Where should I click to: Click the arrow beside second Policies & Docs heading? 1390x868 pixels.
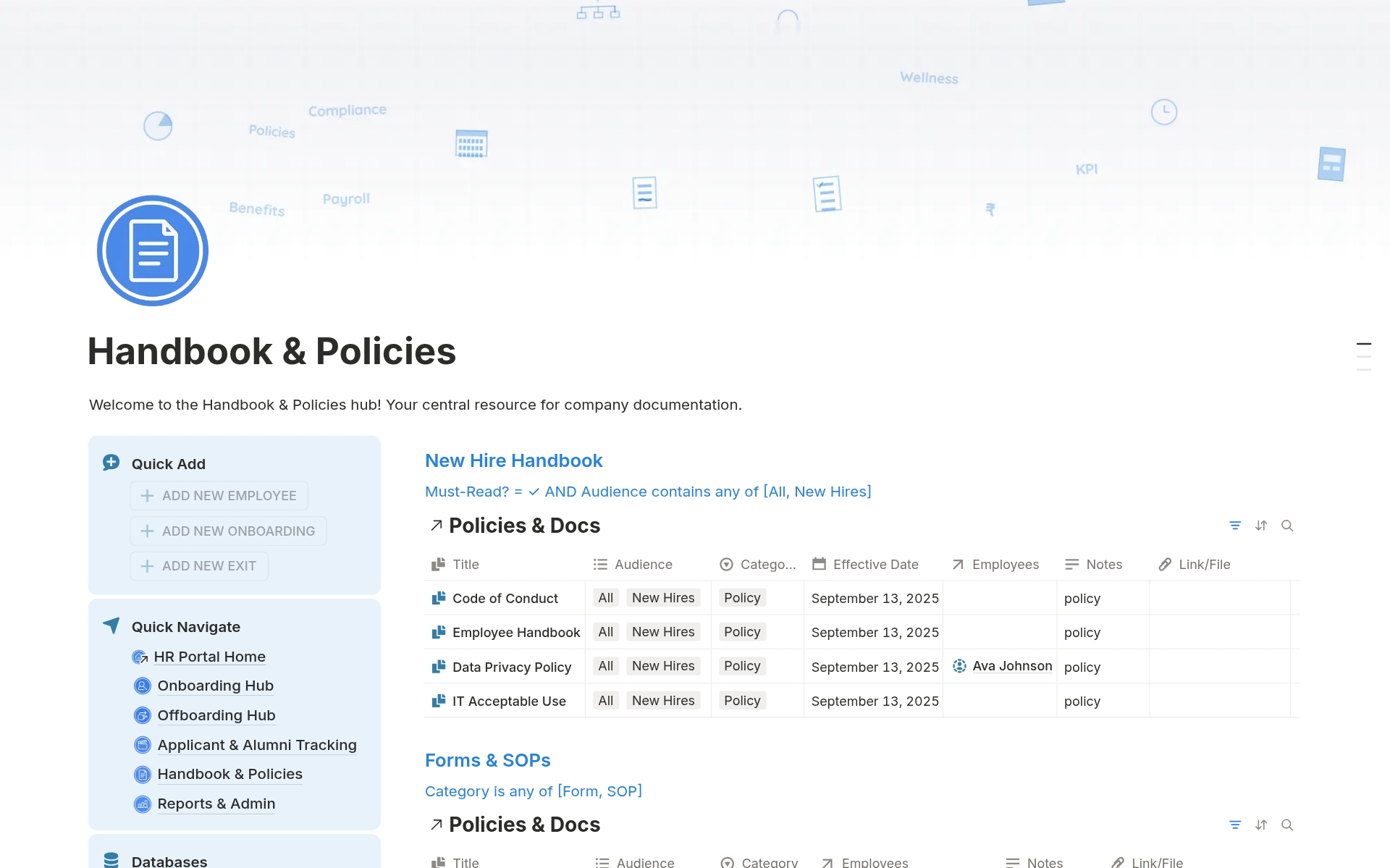[x=436, y=825]
